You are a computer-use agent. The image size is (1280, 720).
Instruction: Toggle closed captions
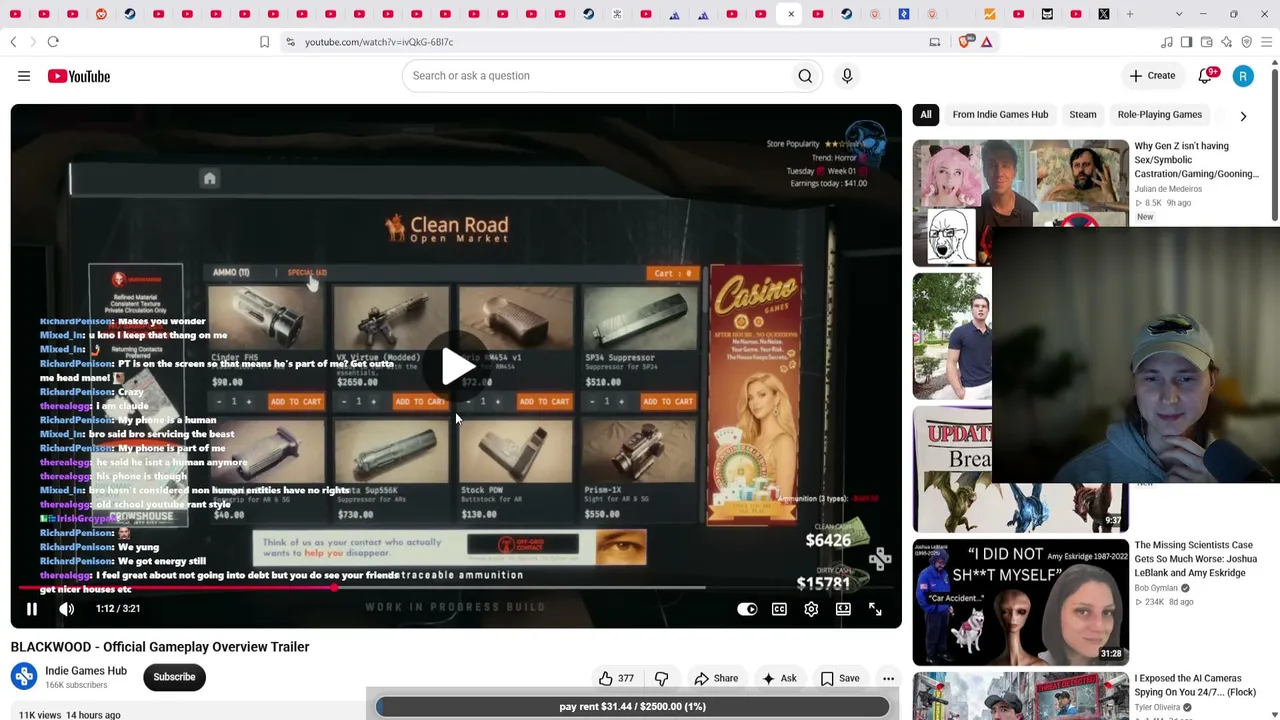click(x=779, y=609)
